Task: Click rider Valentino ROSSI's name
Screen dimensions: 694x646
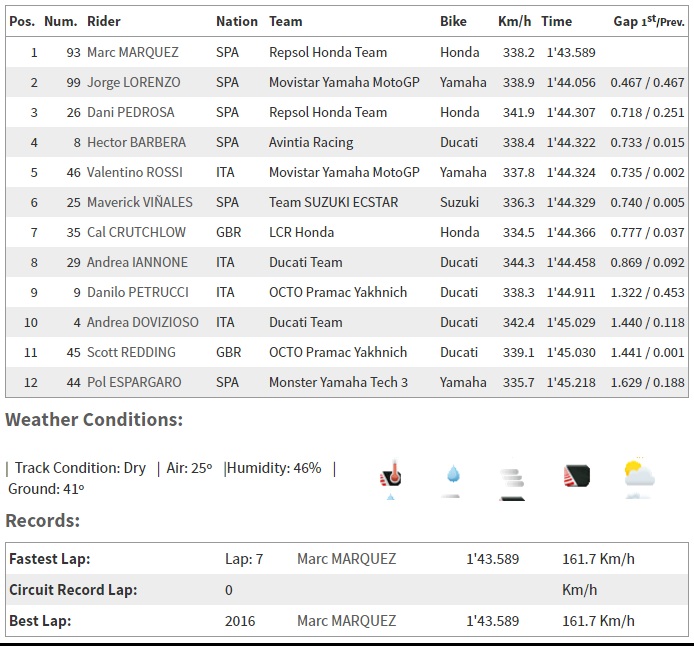Action: [x=135, y=172]
